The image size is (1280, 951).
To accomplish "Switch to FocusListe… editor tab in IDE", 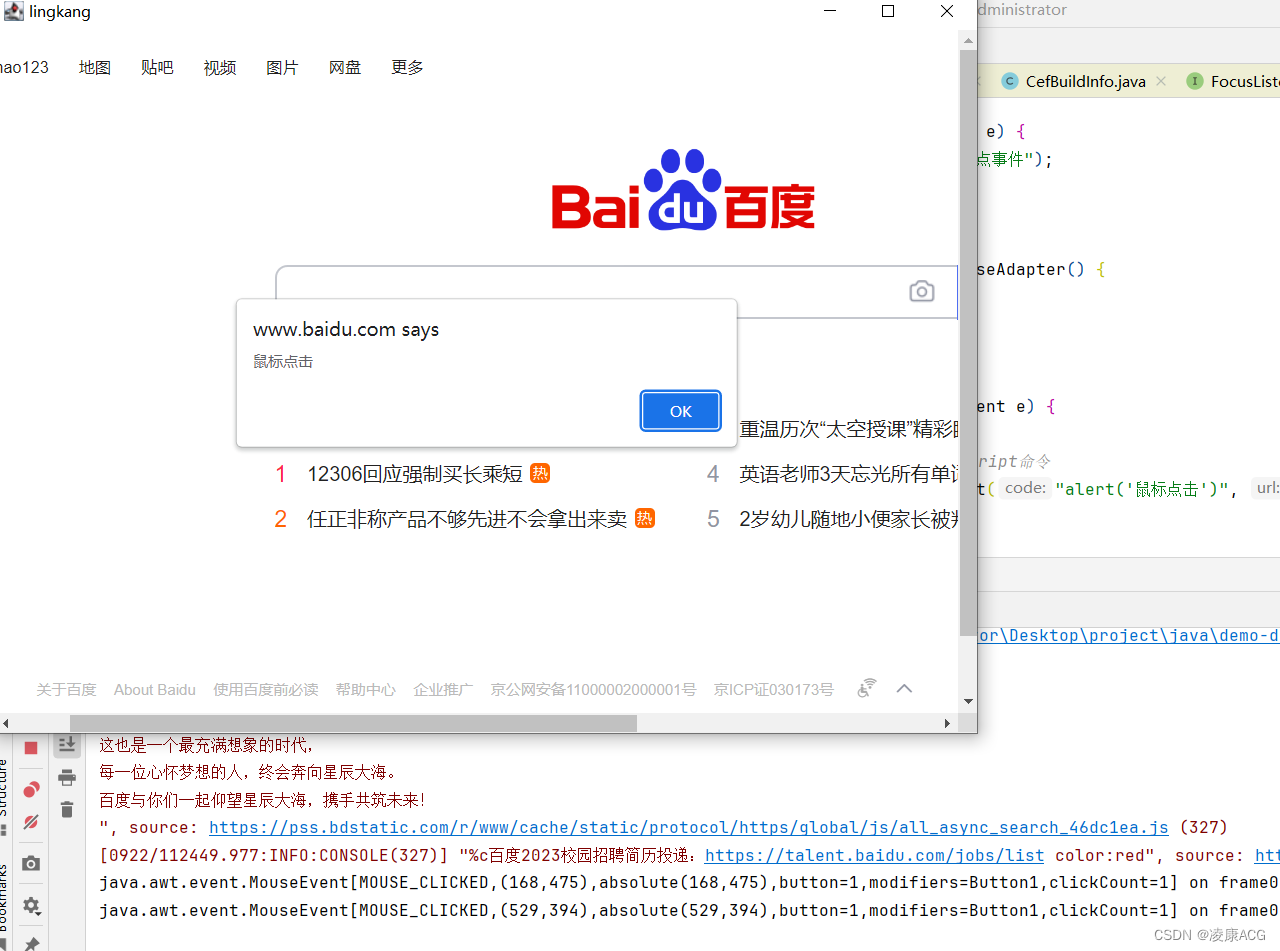I will click(x=1234, y=81).
